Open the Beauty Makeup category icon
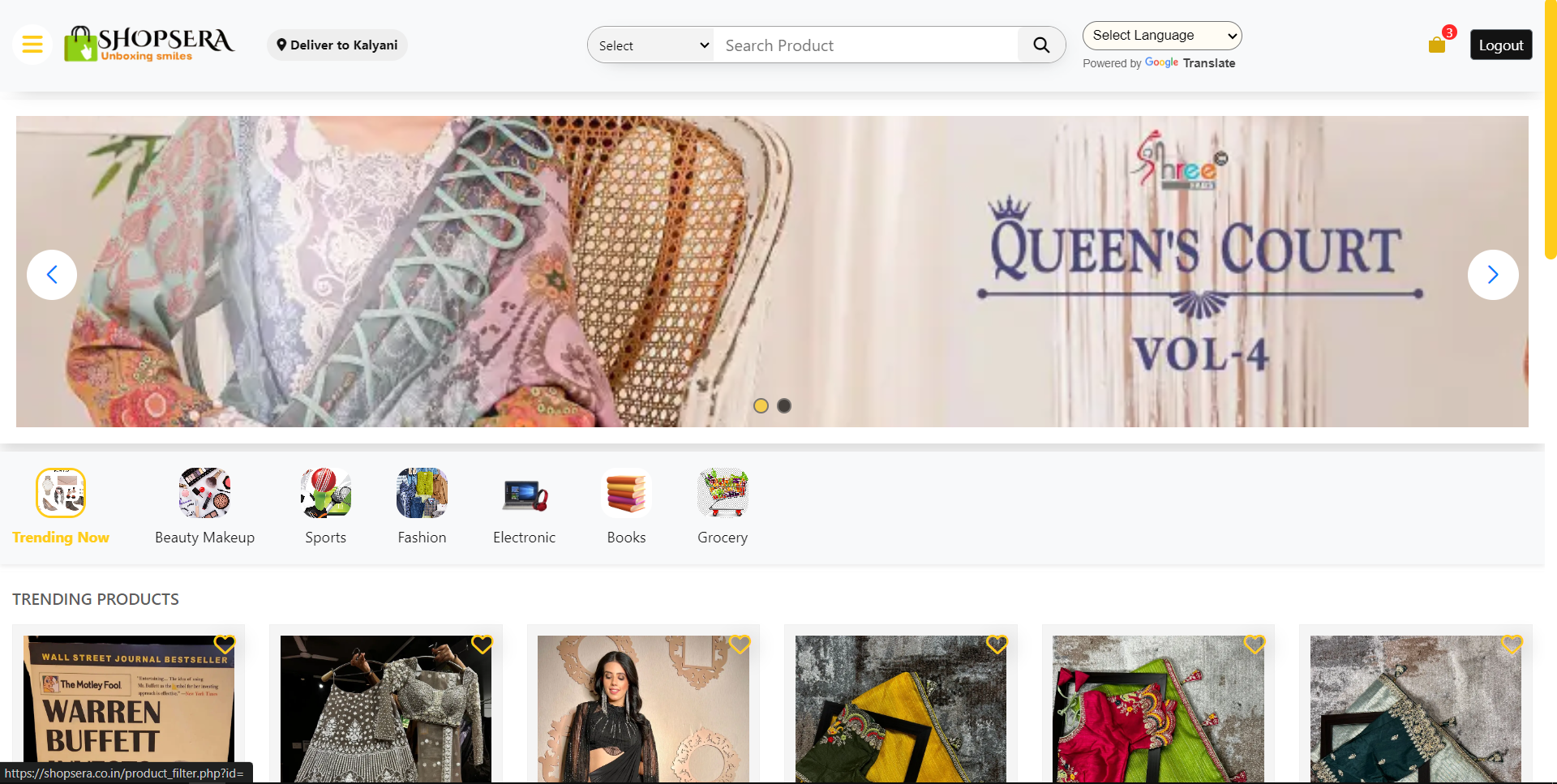The height and width of the screenshot is (784, 1557). click(x=204, y=493)
